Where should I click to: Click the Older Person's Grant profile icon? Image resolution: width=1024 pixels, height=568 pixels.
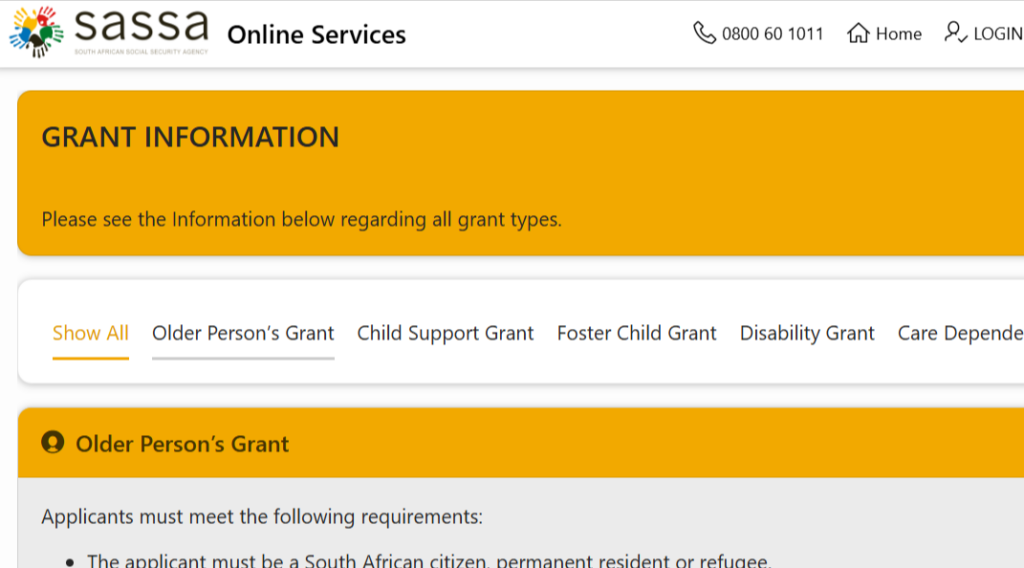click(x=53, y=443)
